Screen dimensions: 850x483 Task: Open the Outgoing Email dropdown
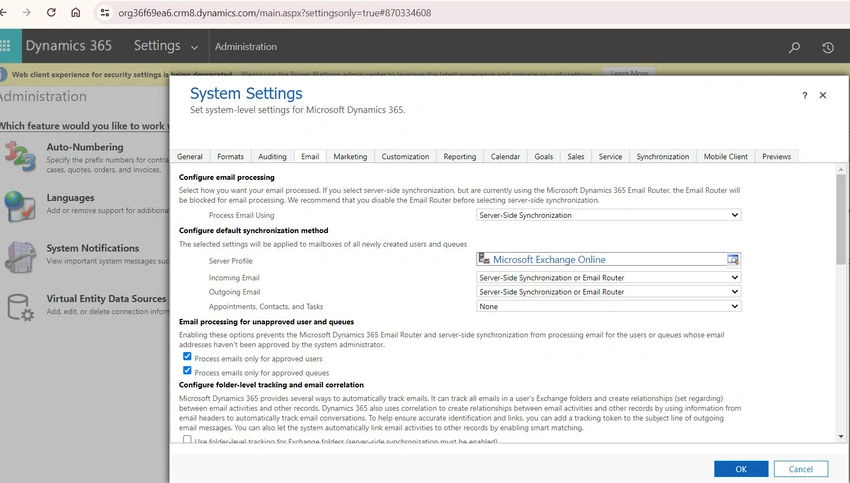tap(608, 292)
